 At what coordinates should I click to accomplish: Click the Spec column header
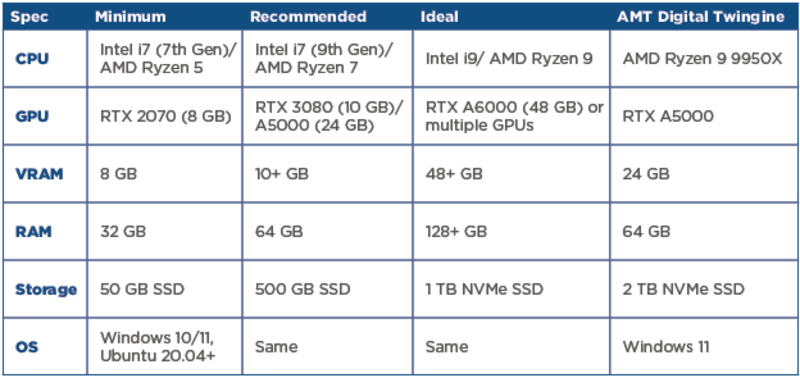[30, 17]
